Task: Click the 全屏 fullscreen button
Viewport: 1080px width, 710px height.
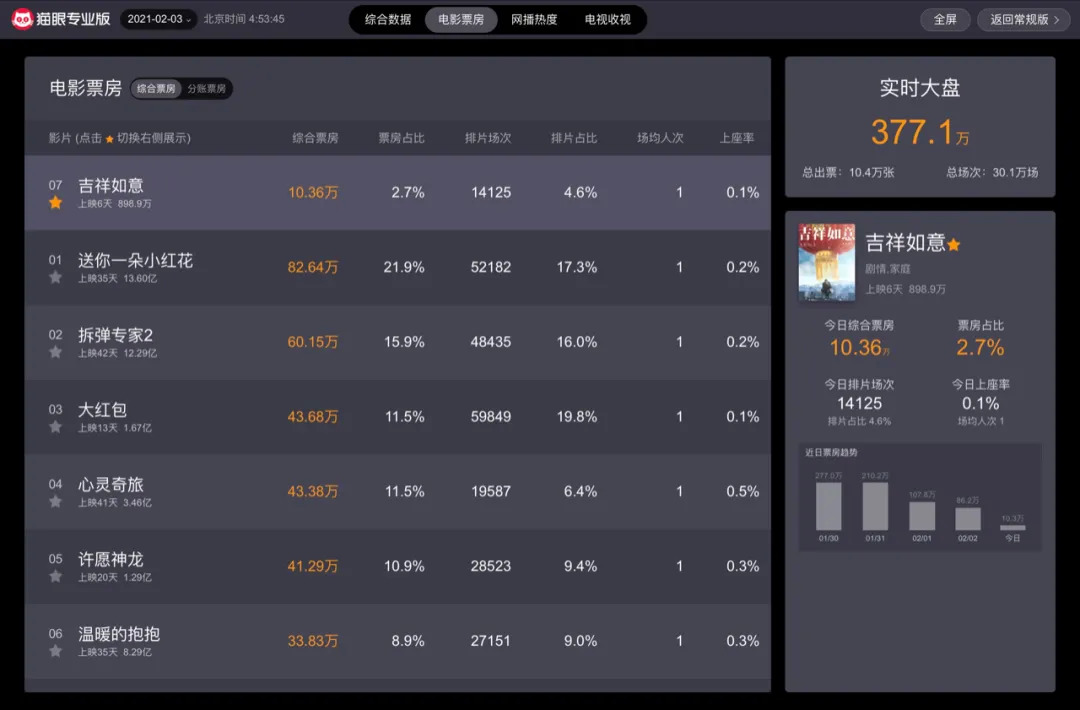Action: point(945,19)
